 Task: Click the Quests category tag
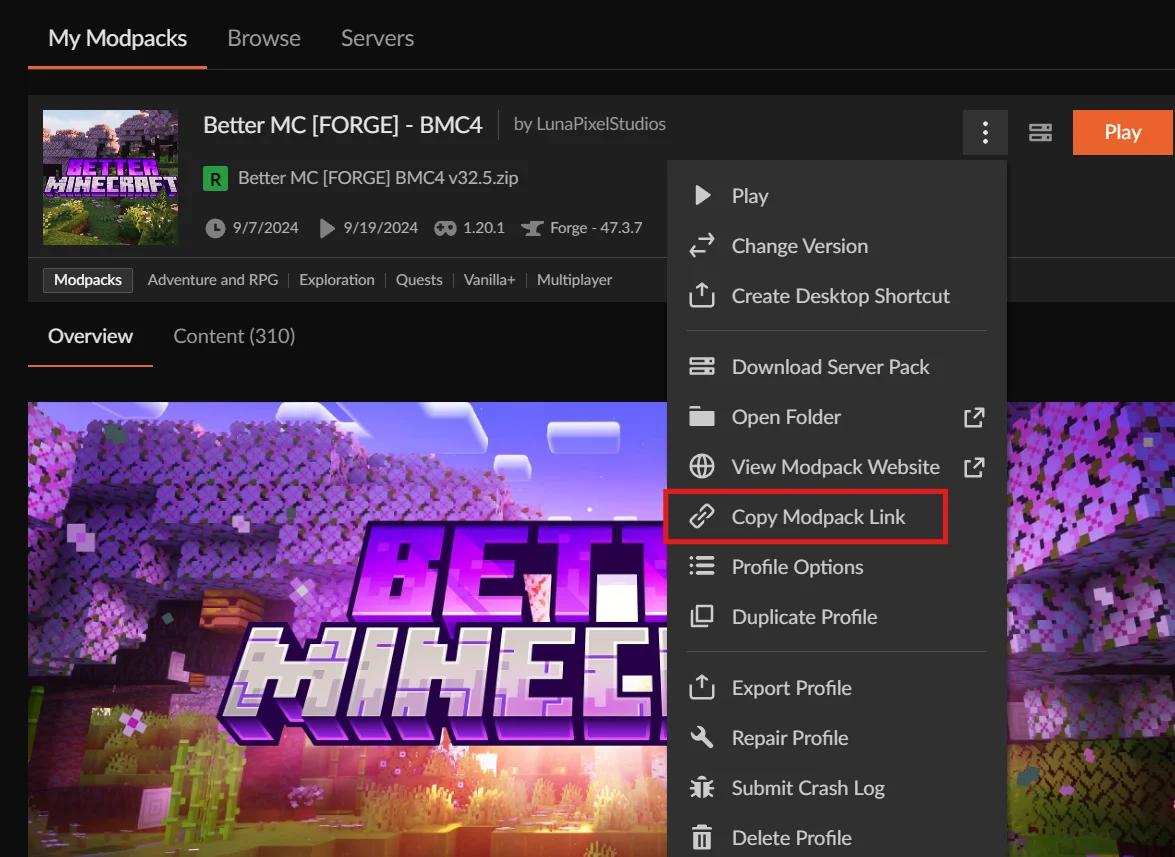tap(419, 280)
